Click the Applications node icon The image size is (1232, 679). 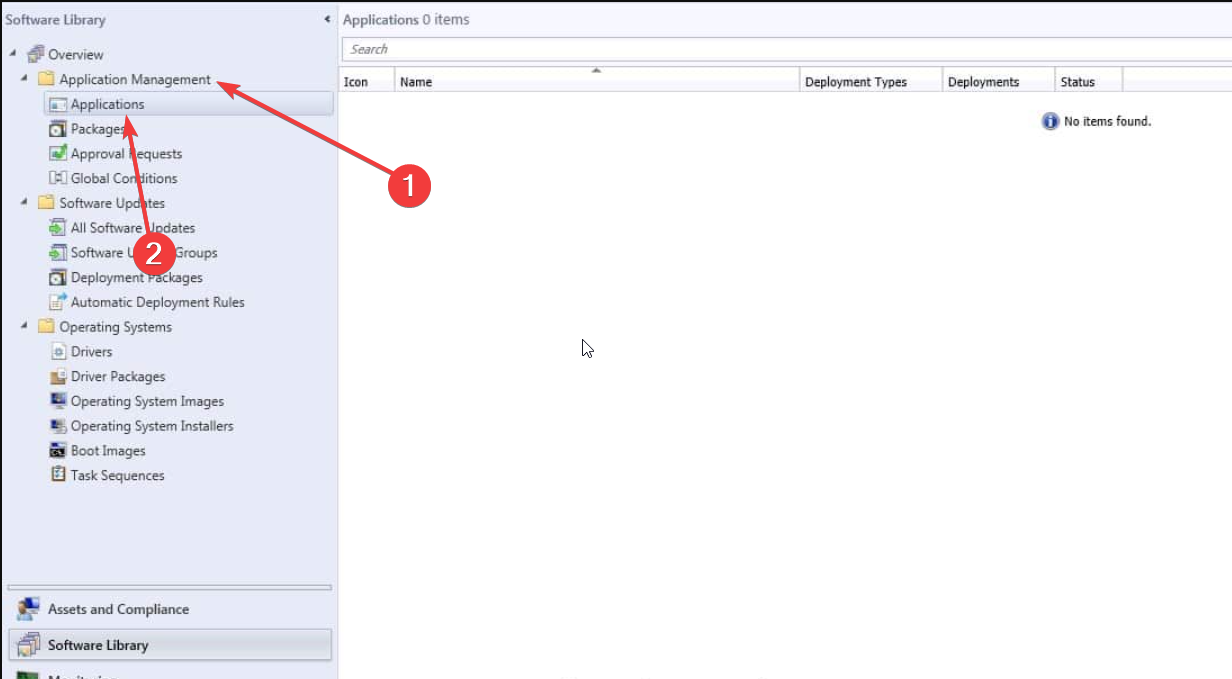coord(58,104)
